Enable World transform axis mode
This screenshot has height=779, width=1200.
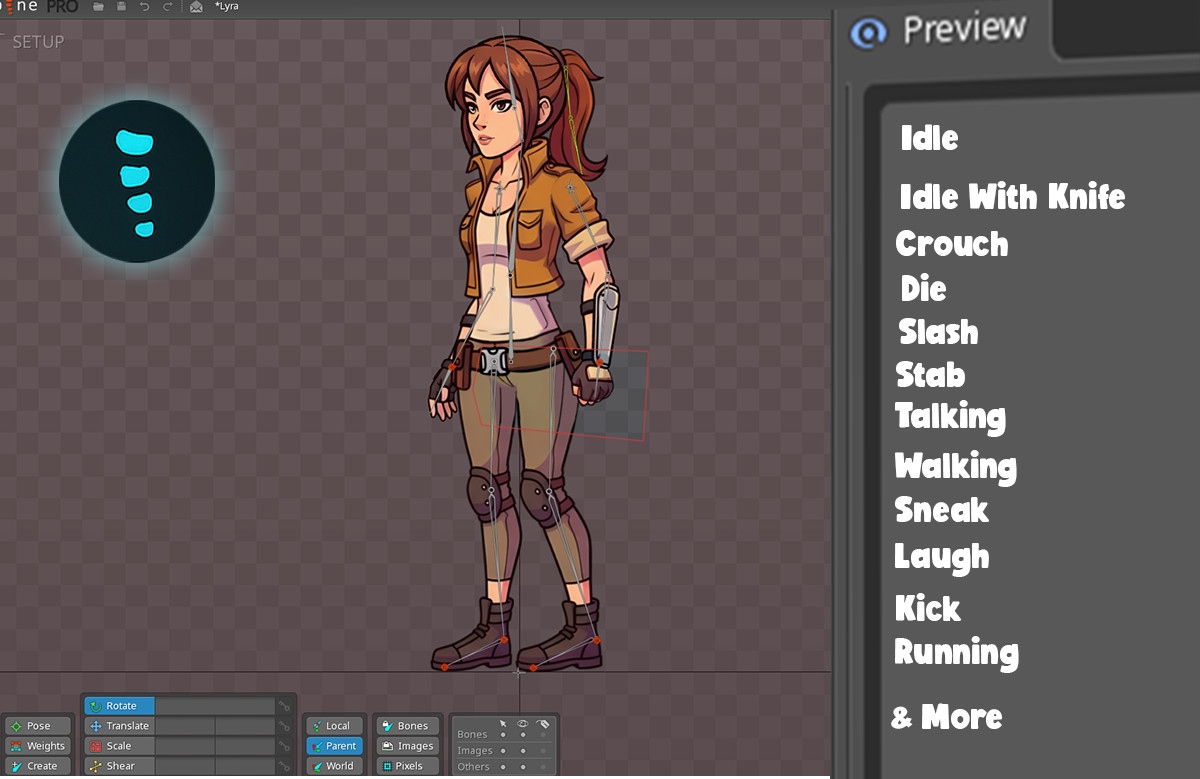334,765
